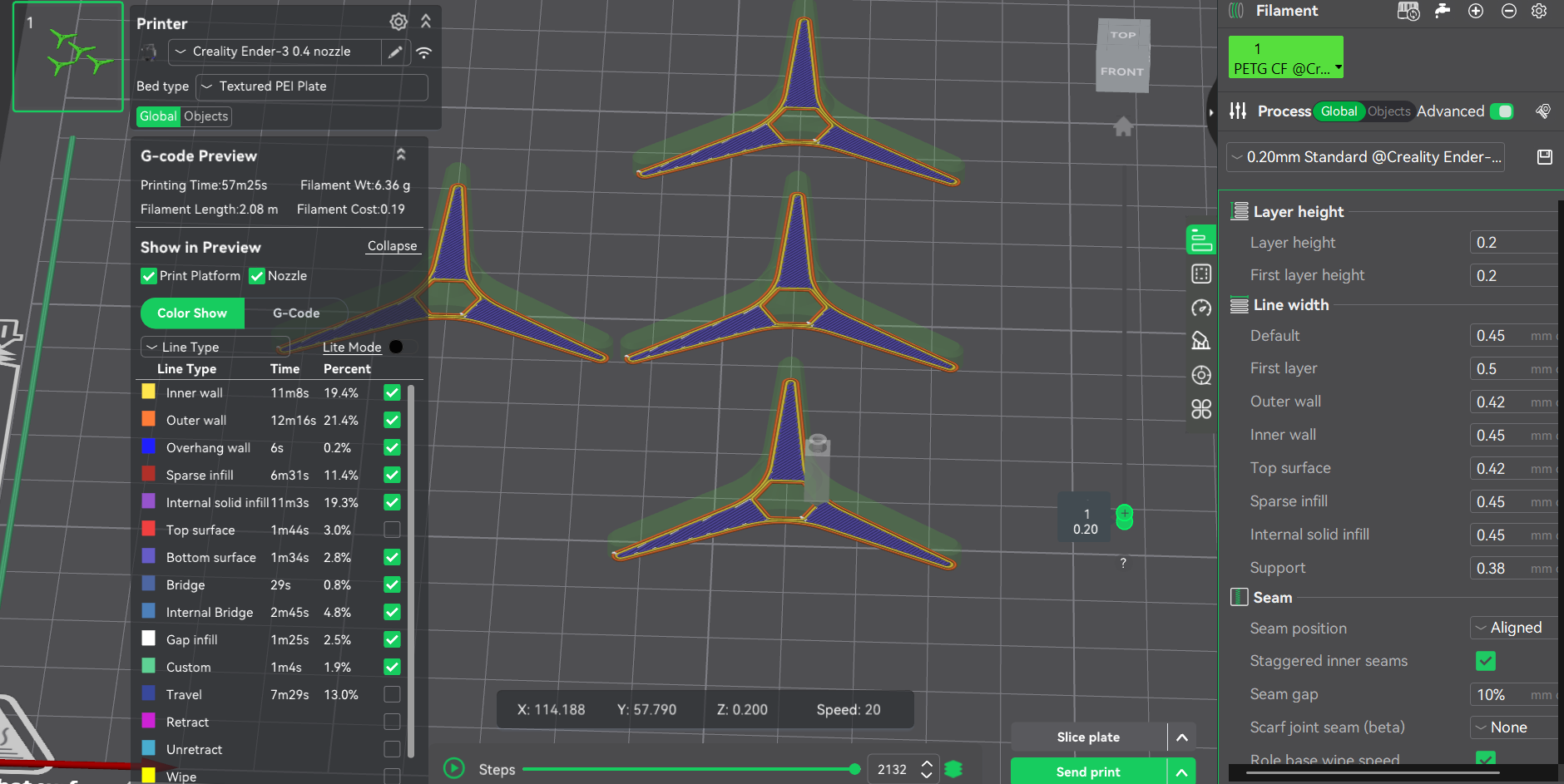The image size is (1564, 784).
Task: Toggle Lite Mode switch
Action: 403,347
